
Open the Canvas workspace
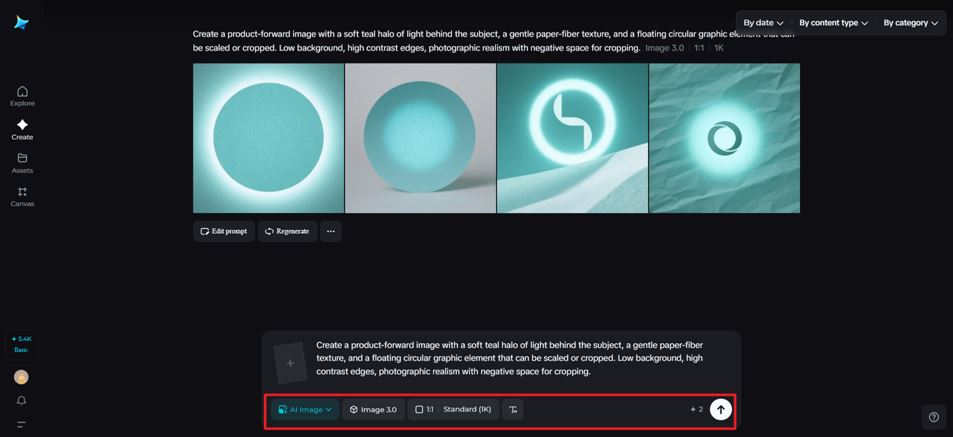pyautogui.click(x=22, y=196)
